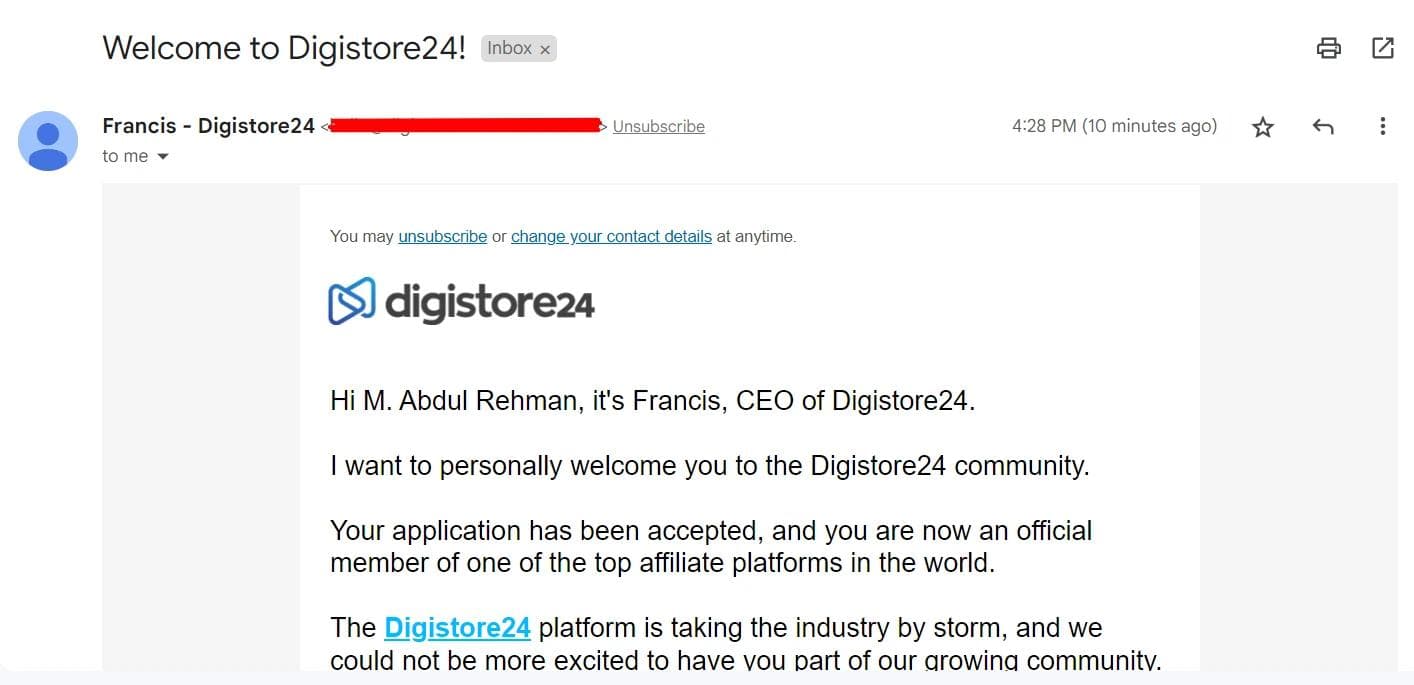Reply to Francis using the arrow icon

tap(1323, 127)
